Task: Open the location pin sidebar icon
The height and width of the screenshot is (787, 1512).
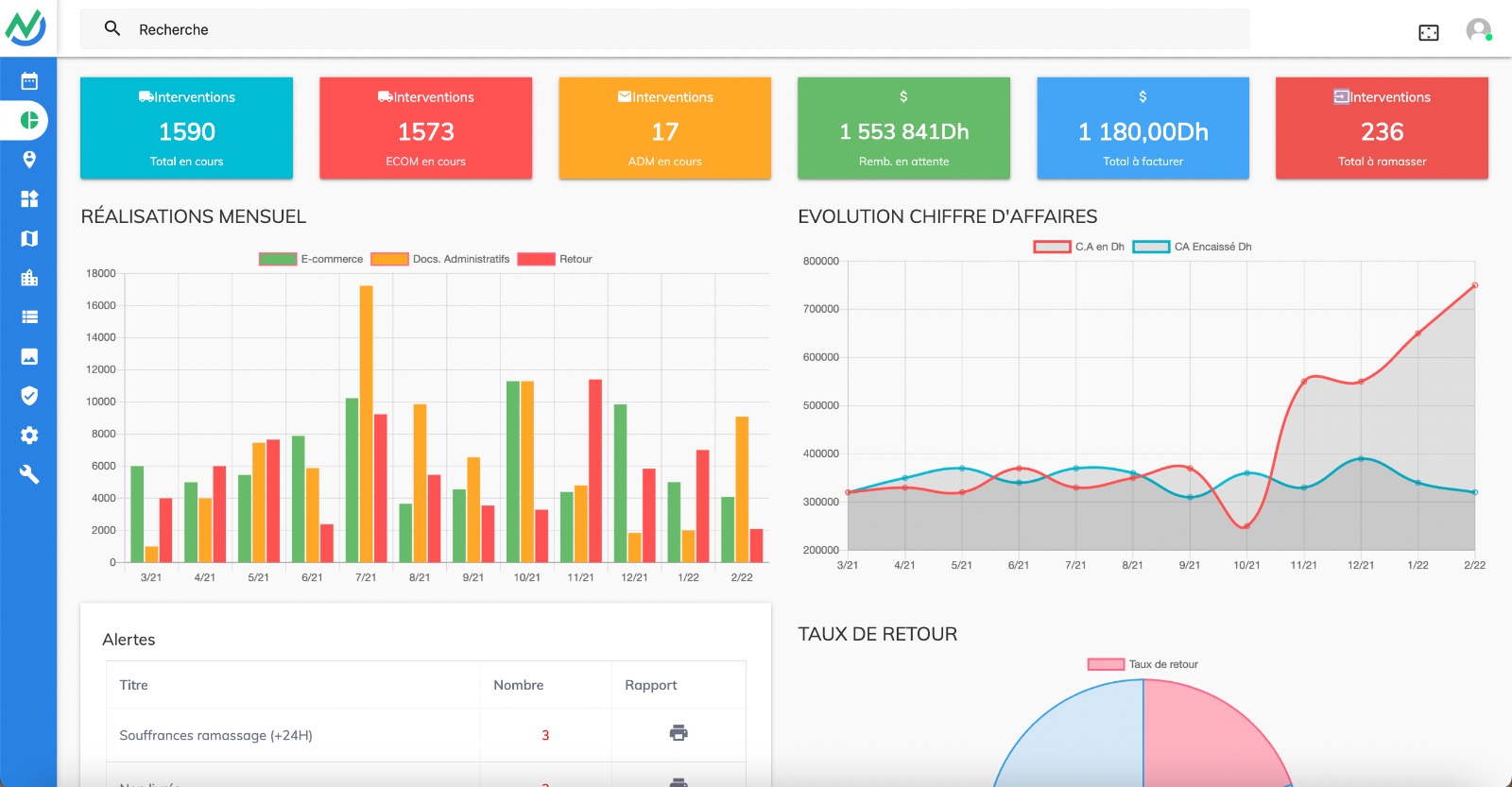Action: (x=29, y=160)
